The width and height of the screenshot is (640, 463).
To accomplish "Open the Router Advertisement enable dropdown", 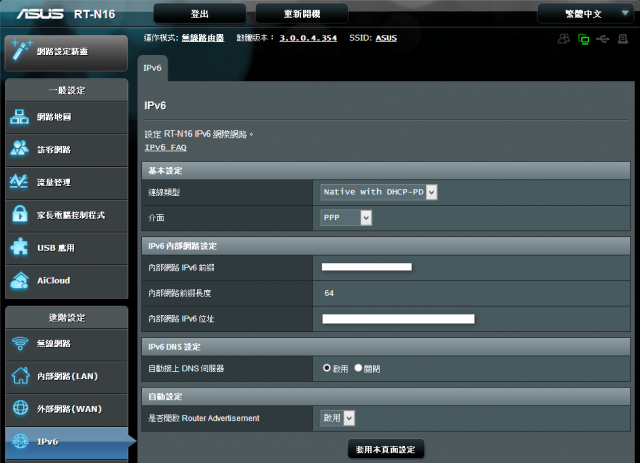I will click(x=338, y=418).
